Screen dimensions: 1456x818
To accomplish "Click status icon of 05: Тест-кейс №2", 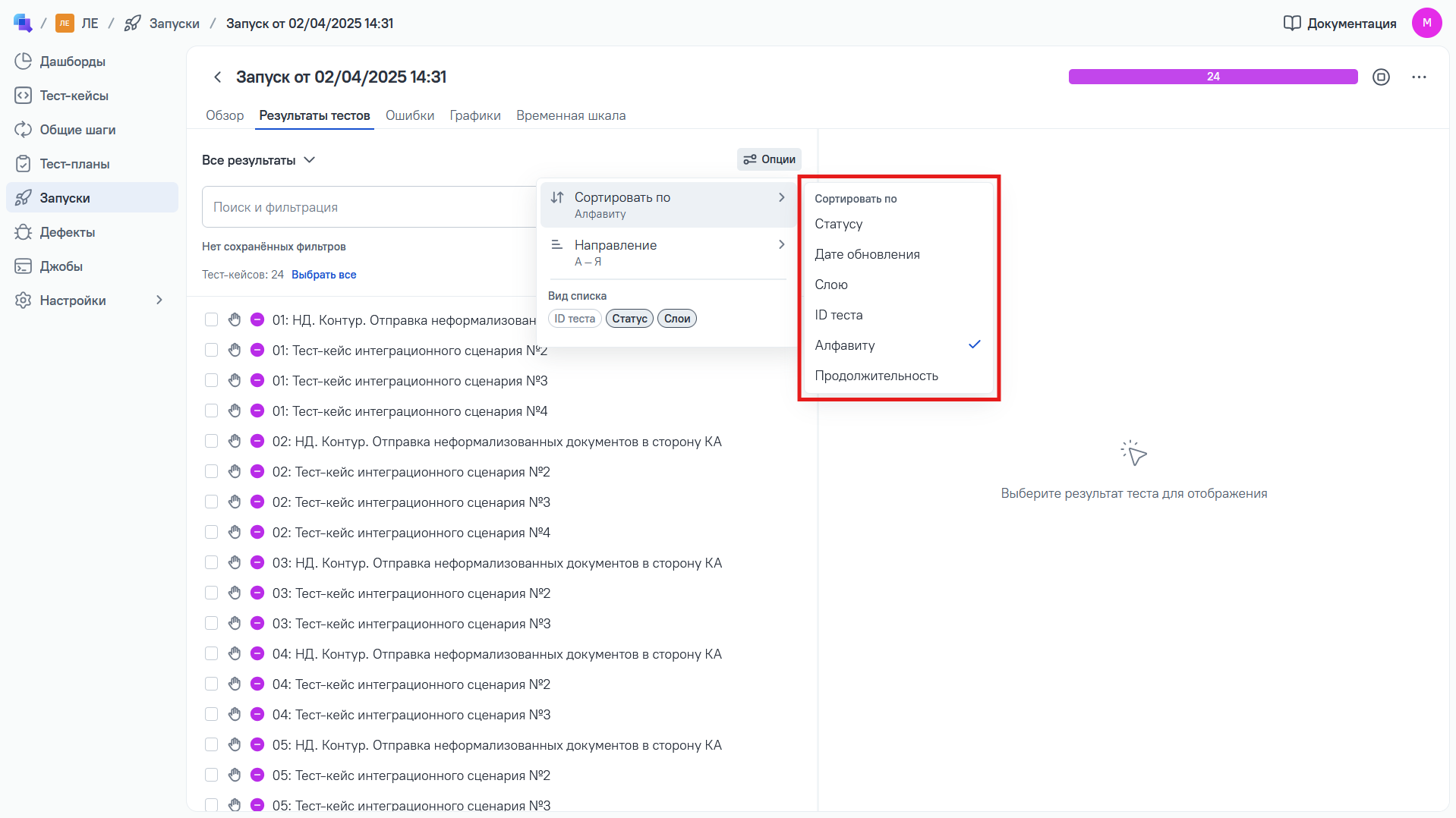I will [257, 775].
